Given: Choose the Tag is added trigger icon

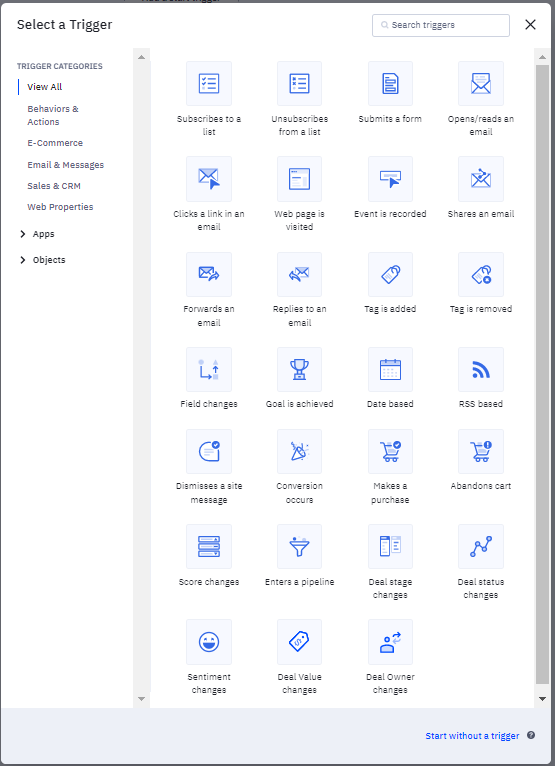Looking at the screenshot, I should click(x=390, y=275).
